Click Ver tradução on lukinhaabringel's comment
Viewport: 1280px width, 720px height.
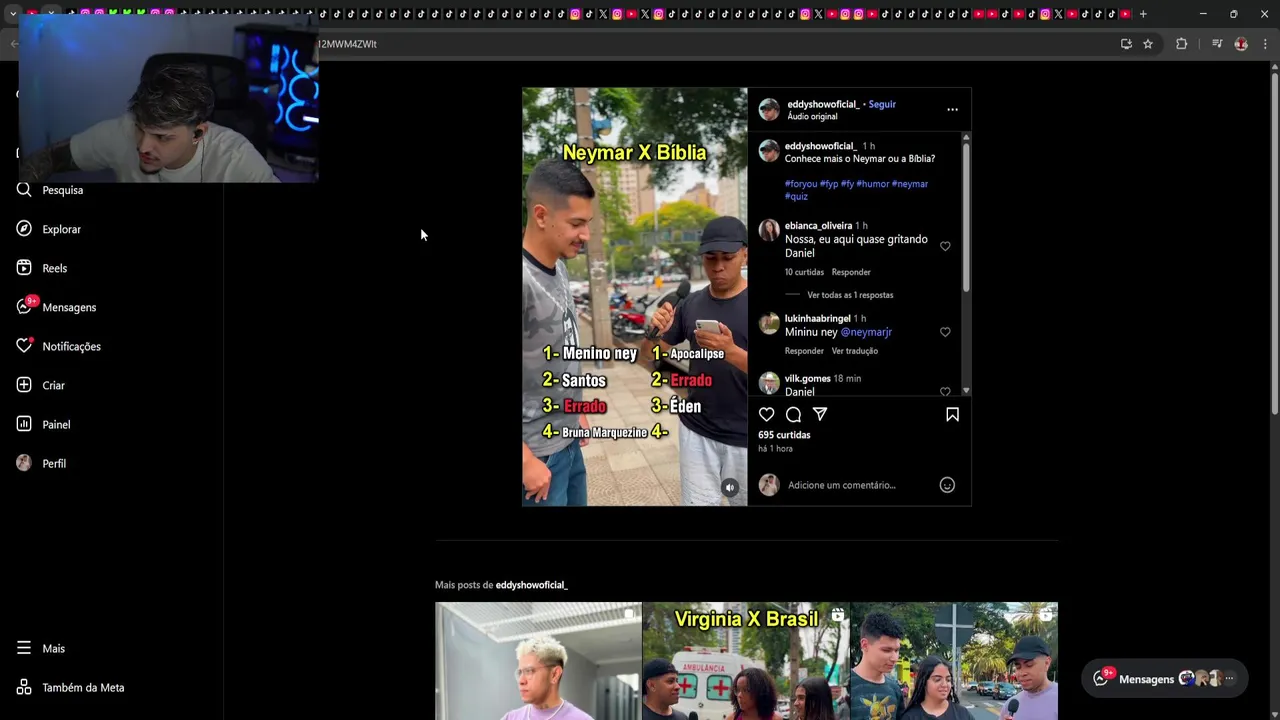tap(855, 351)
